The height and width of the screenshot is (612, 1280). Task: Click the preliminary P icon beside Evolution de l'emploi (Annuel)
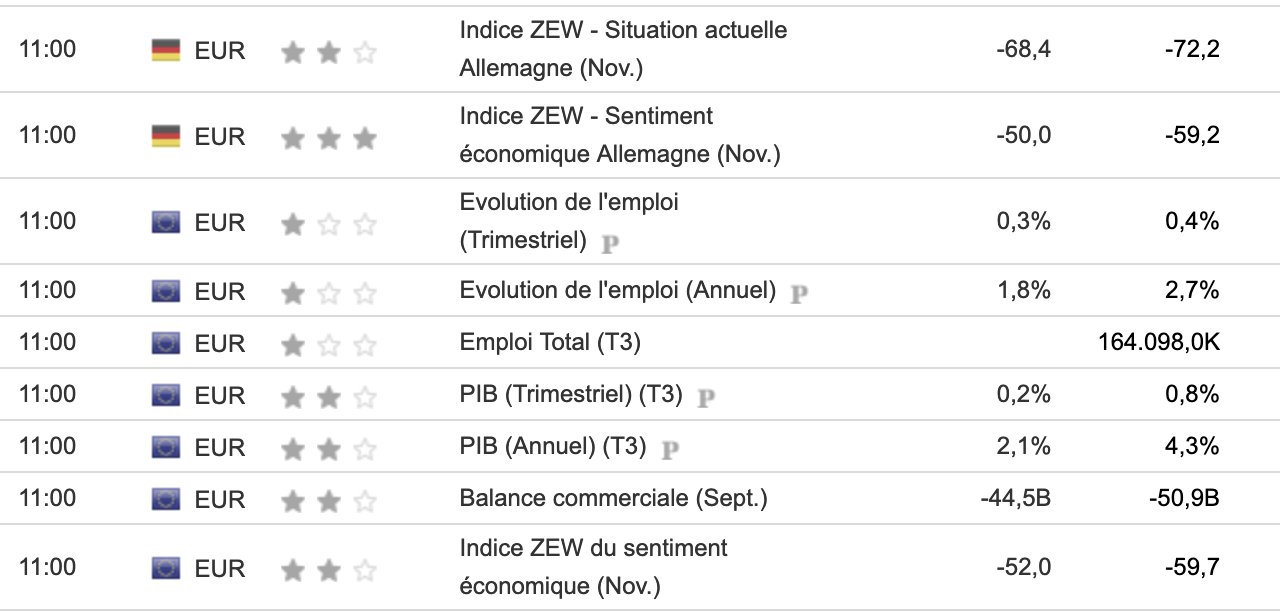pos(799,293)
